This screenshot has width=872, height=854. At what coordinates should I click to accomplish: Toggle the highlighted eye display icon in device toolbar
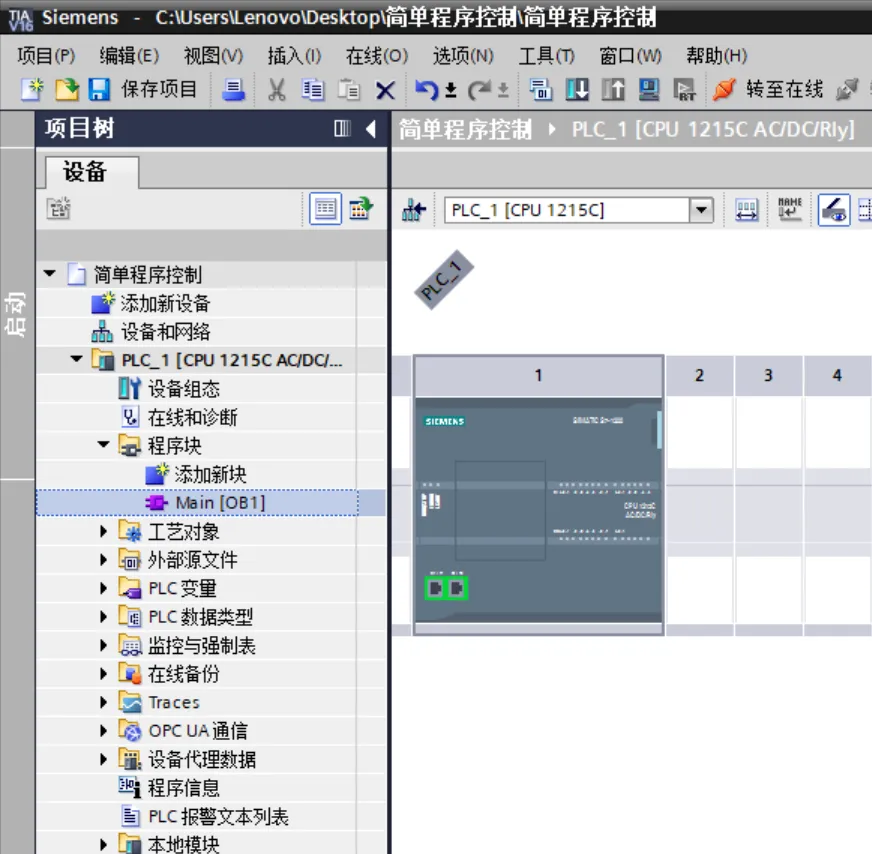tap(834, 210)
